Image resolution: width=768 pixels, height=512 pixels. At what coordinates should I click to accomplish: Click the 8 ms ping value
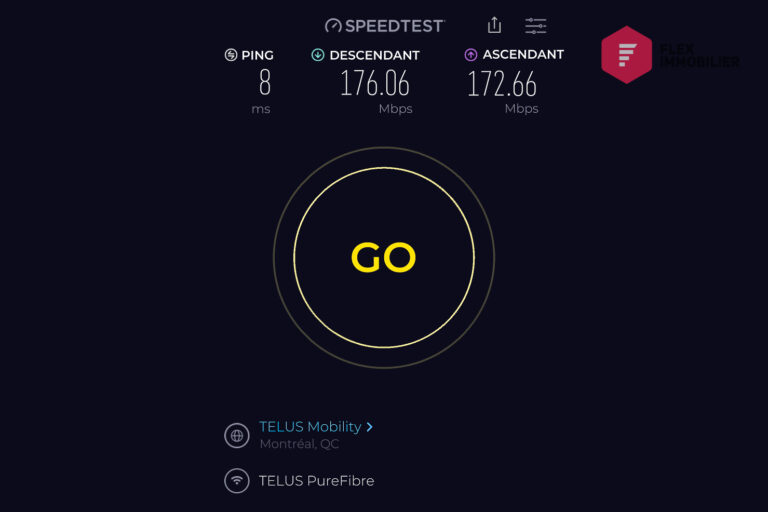264,82
